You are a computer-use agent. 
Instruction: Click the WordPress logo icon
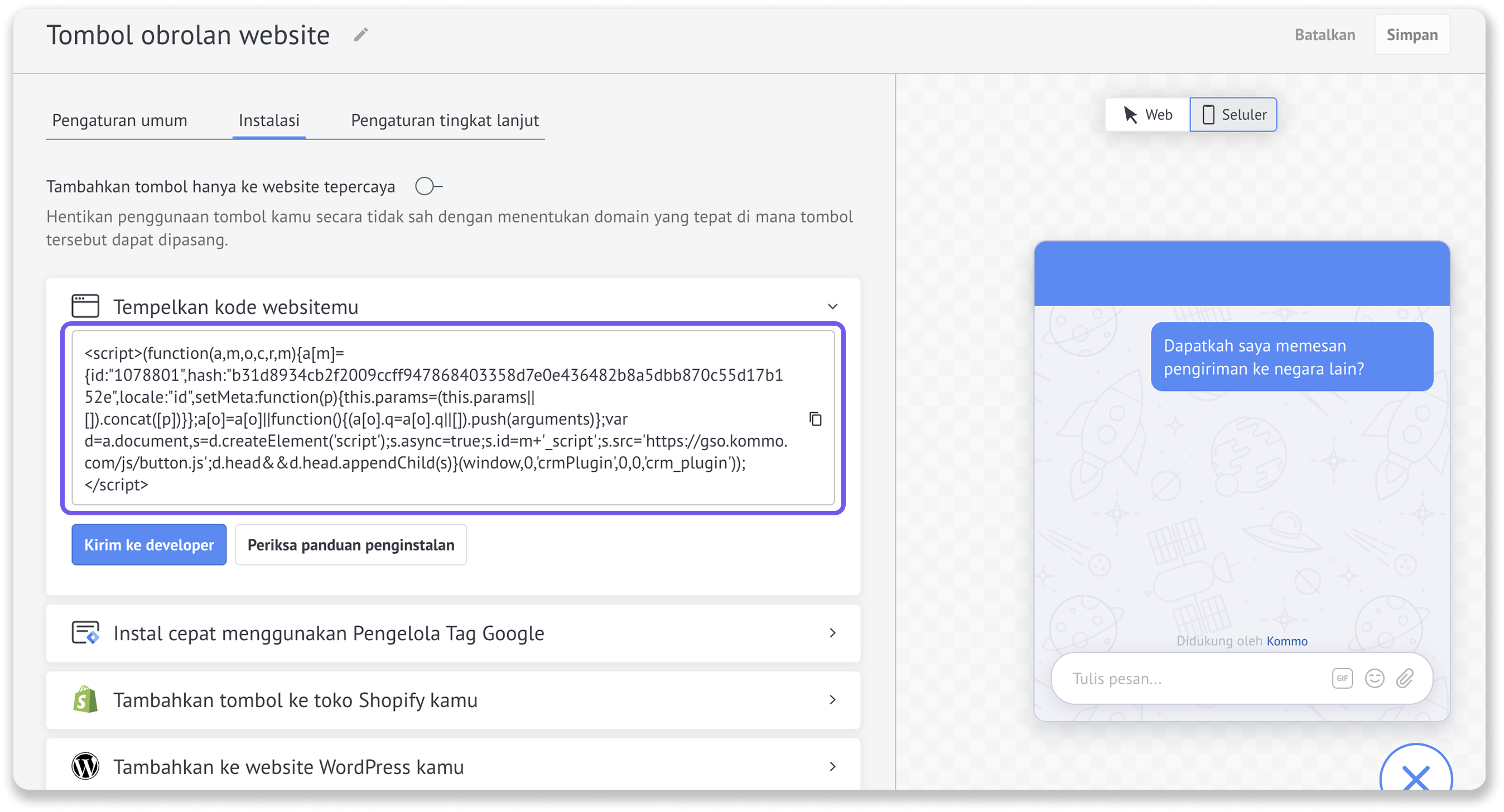point(85,766)
